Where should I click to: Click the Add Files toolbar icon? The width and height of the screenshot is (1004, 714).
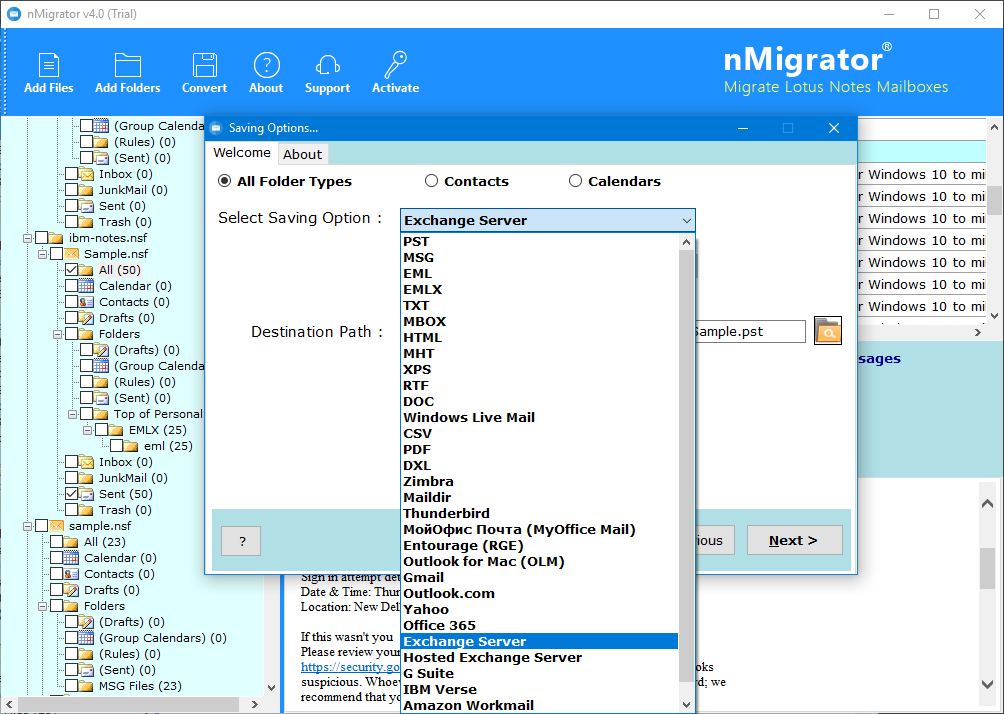coord(49,65)
